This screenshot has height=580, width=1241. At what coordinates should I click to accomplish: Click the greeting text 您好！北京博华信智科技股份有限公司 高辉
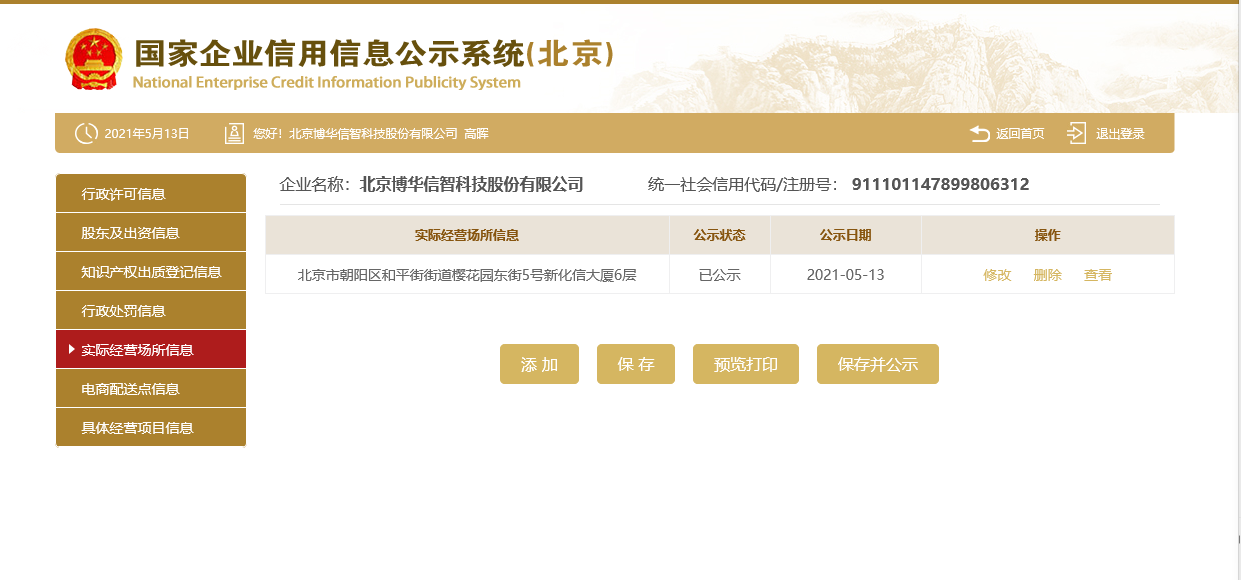[x=370, y=134]
